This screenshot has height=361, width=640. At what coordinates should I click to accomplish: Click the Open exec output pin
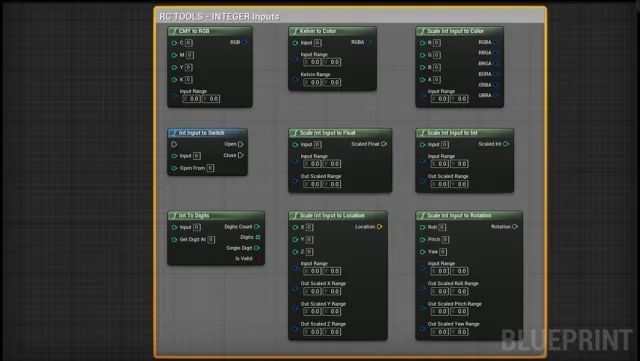pos(241,144)
